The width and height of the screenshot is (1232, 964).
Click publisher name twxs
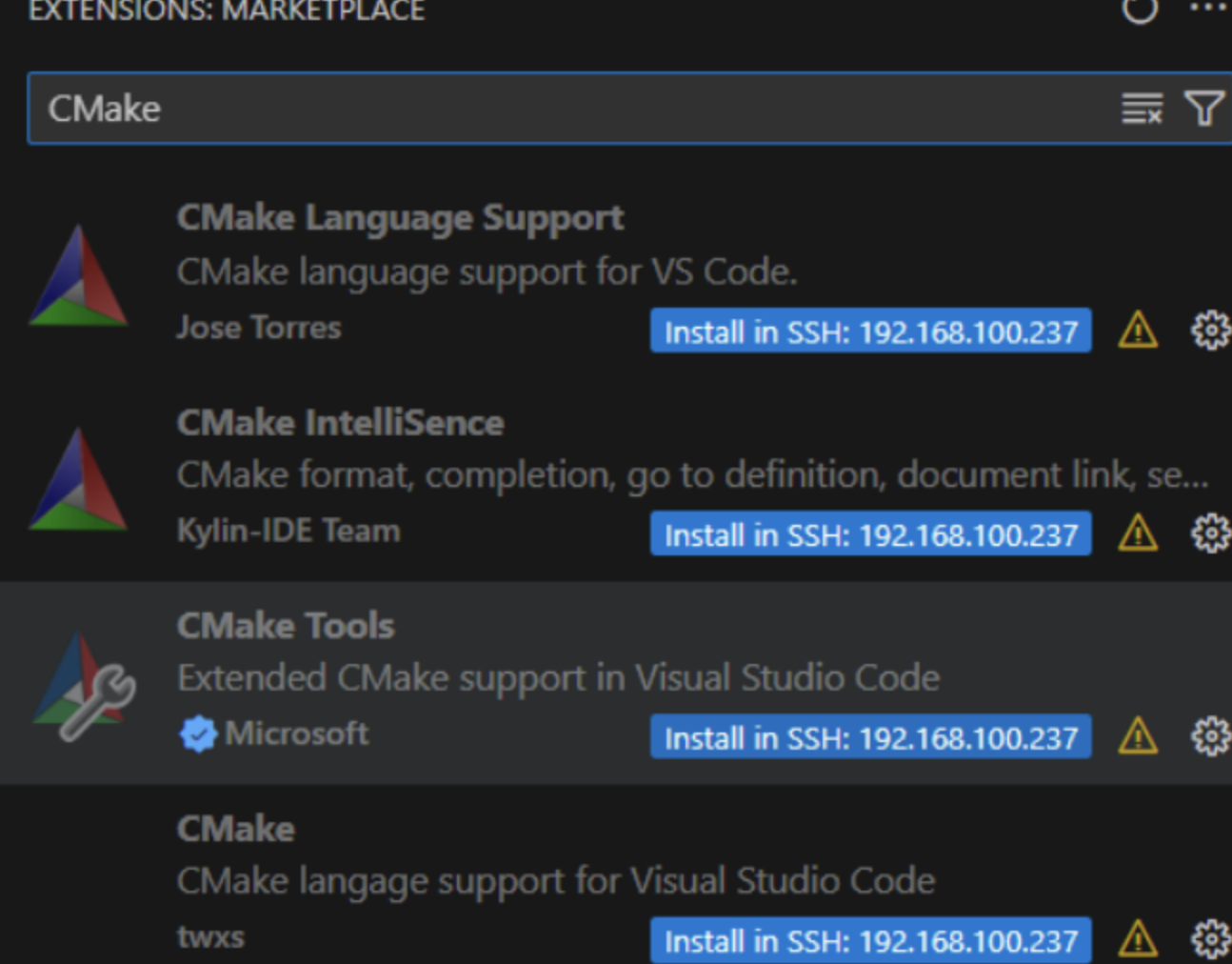click(210, 936)
